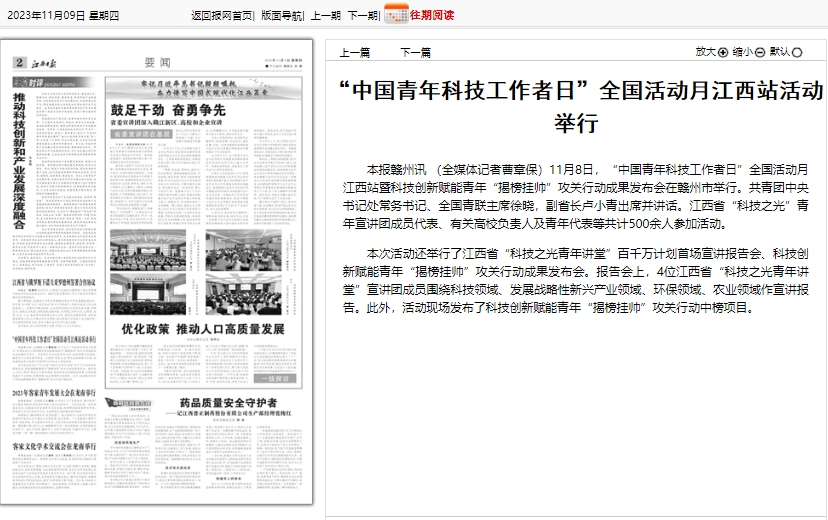This screenshot has width=828, height=520.
Task: Click the calendar icon for past issues
Action: (x=396, y=14)
